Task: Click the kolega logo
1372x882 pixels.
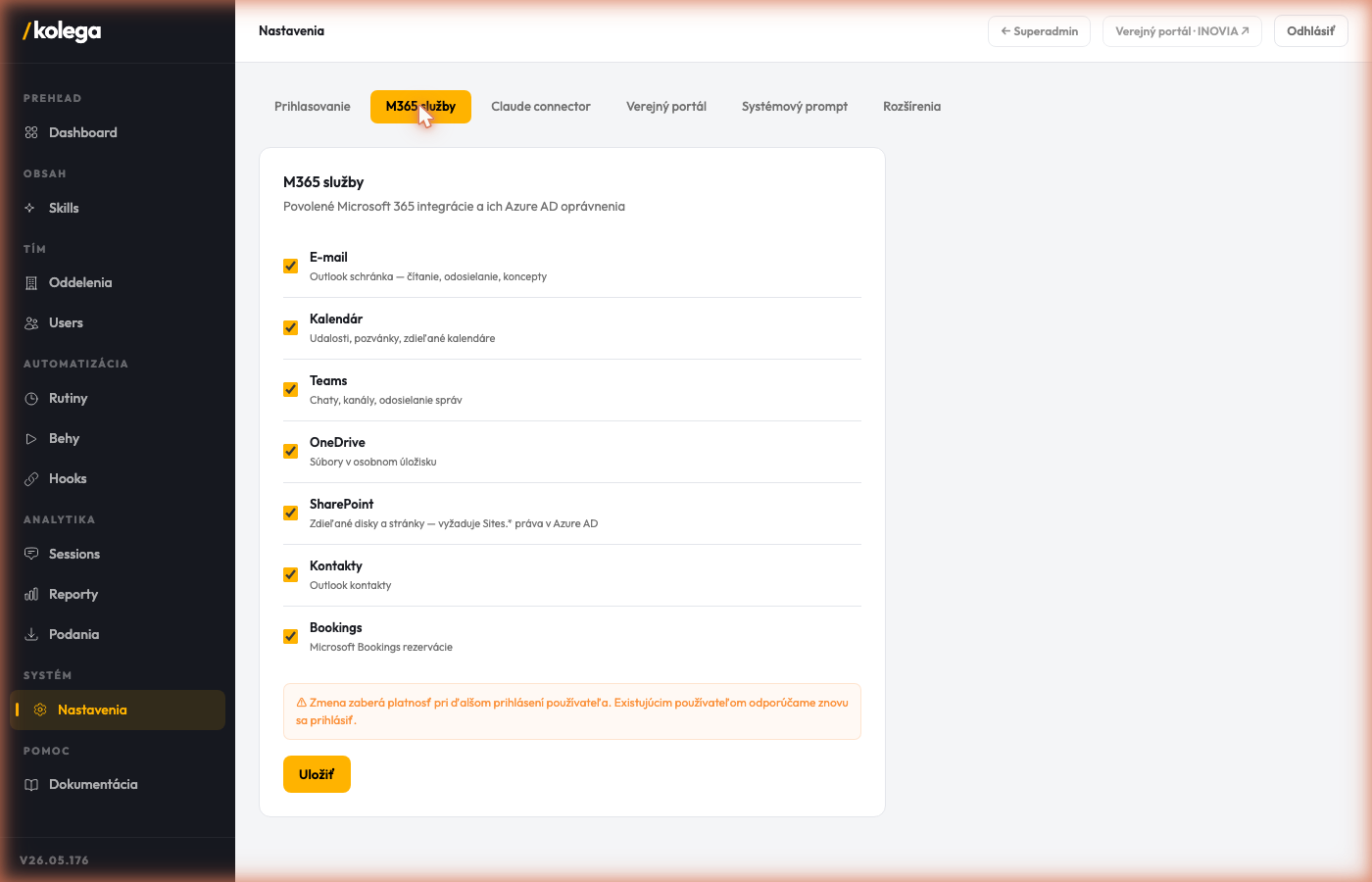Action: click(x=62, y=31)
